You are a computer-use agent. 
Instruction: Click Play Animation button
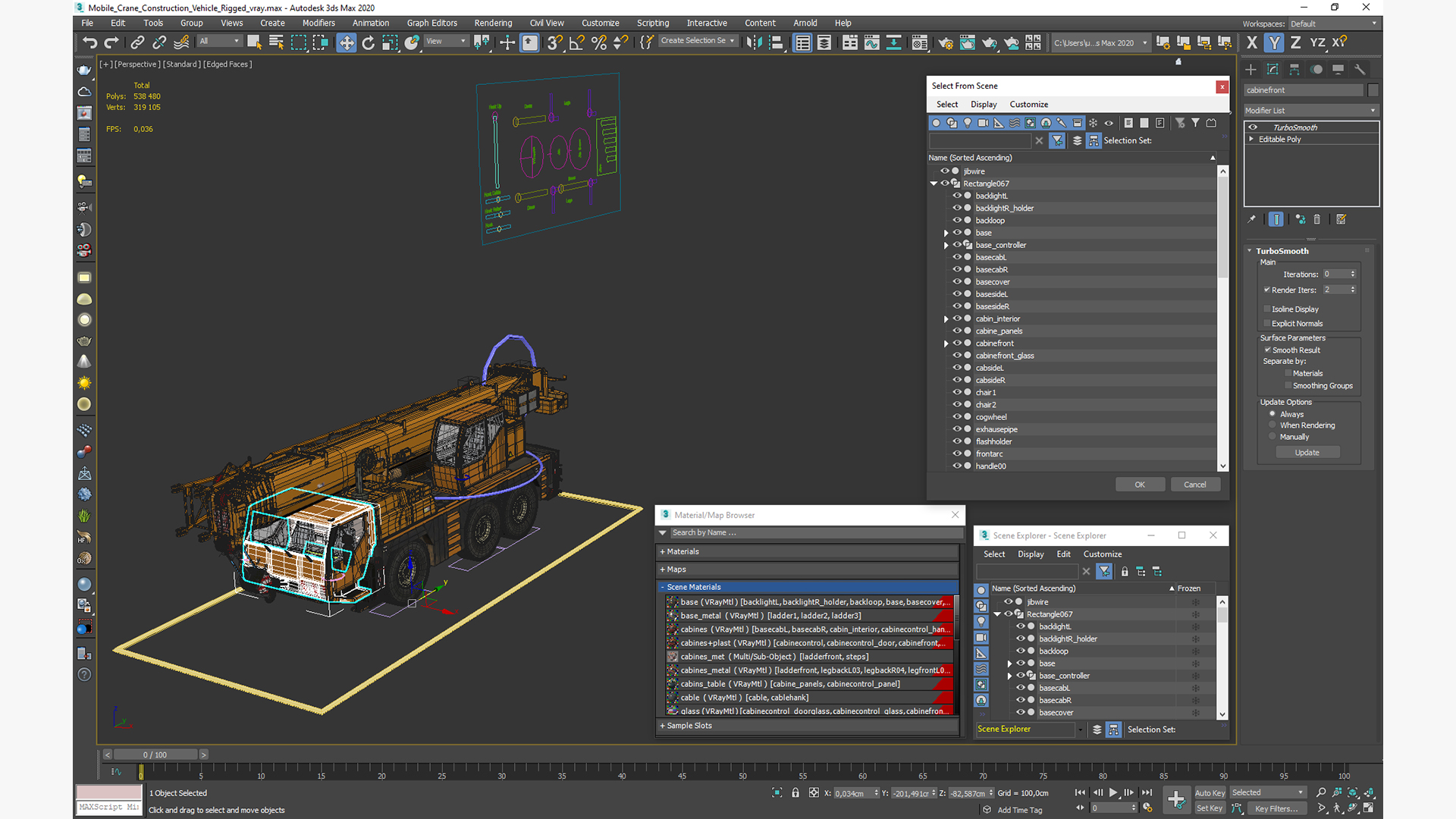(1113, 792)
